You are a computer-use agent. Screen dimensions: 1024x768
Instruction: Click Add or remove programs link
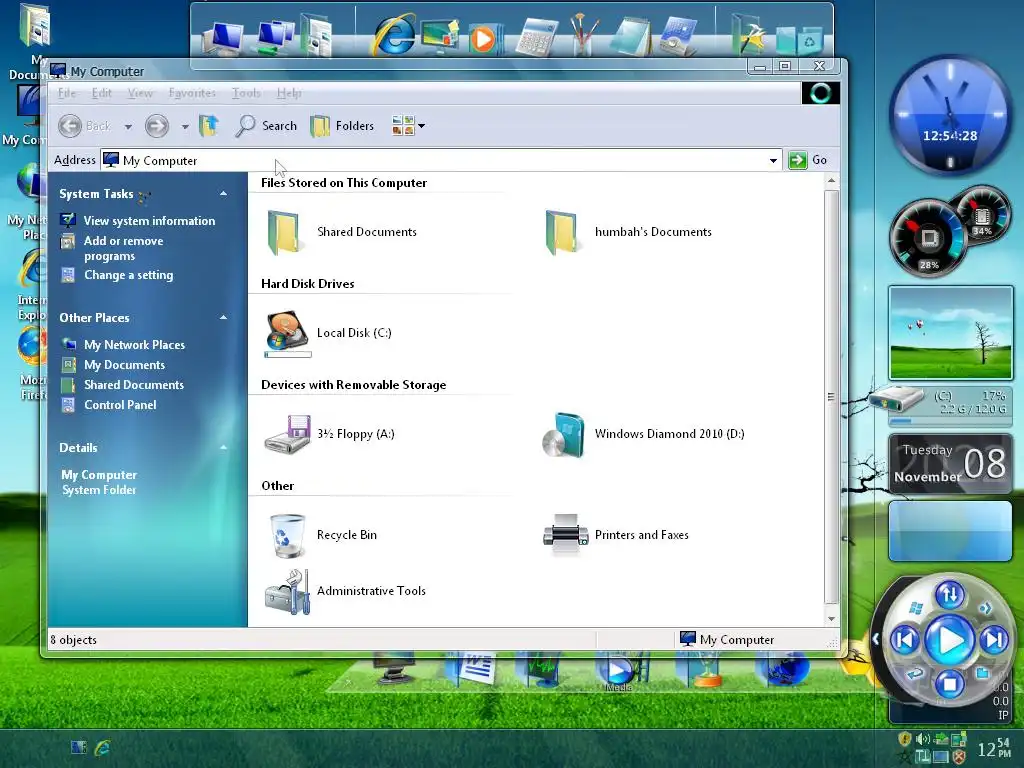[x=123, y=248]
